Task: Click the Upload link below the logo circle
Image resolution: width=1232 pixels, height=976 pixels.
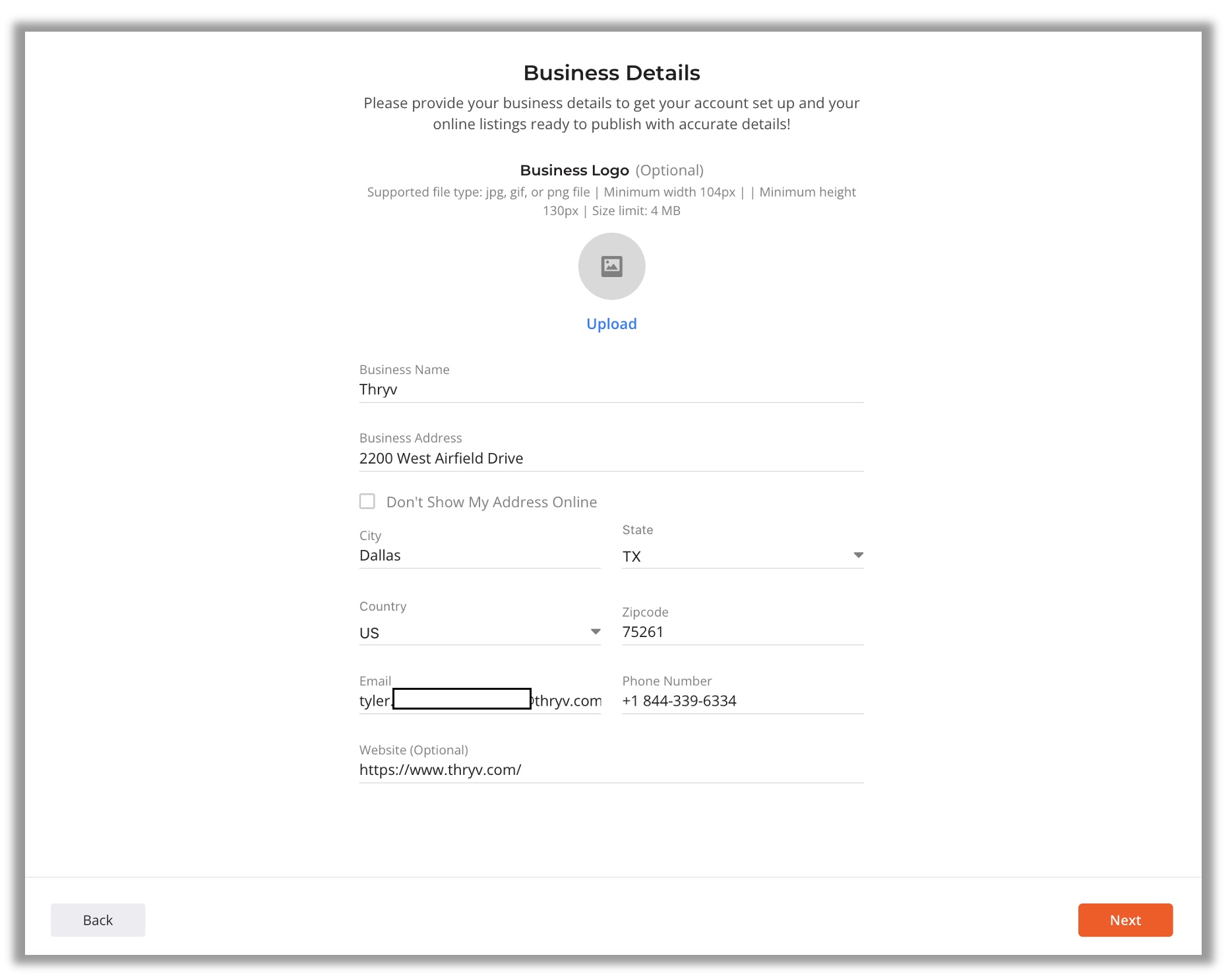Action: (x=611, y=323)
